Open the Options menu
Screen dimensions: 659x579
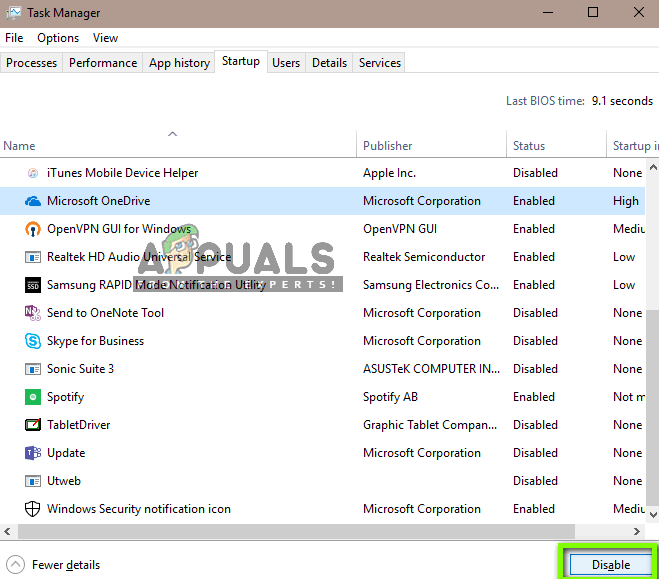coord(58,38)
